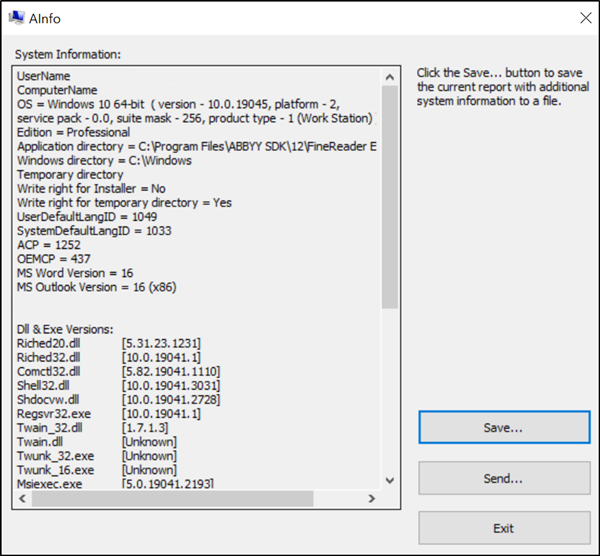Click the ComputerName line
Screen dimensions: 600x556
[x=57, y=90]
